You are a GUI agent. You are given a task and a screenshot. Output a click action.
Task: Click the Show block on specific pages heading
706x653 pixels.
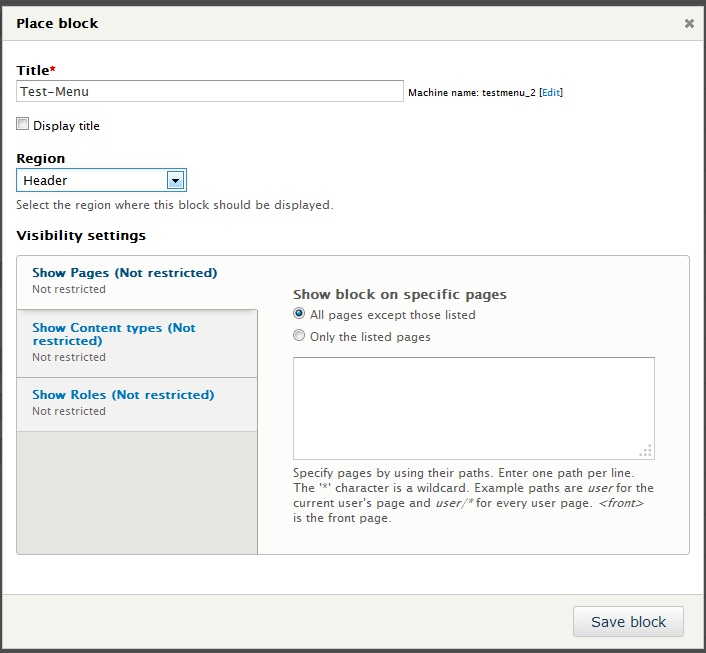pyautogui.click(x=400, y=295)
